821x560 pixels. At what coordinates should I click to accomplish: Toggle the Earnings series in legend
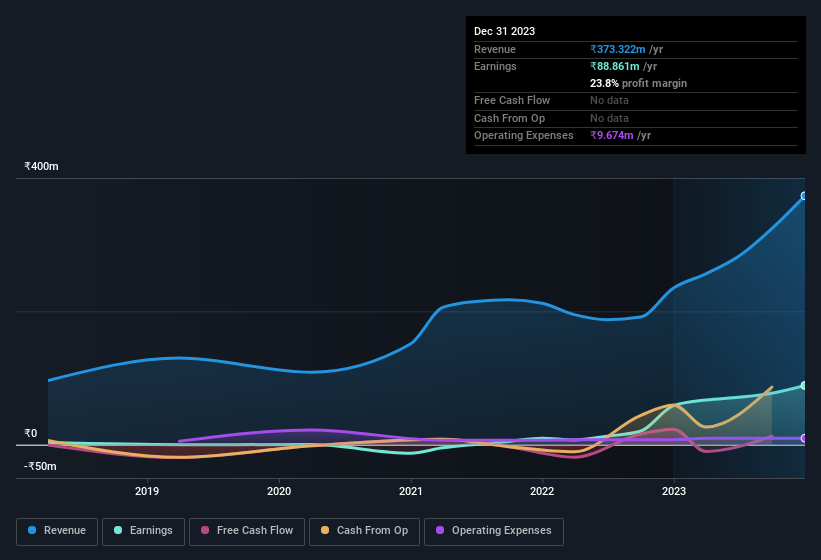click(143, 531)
